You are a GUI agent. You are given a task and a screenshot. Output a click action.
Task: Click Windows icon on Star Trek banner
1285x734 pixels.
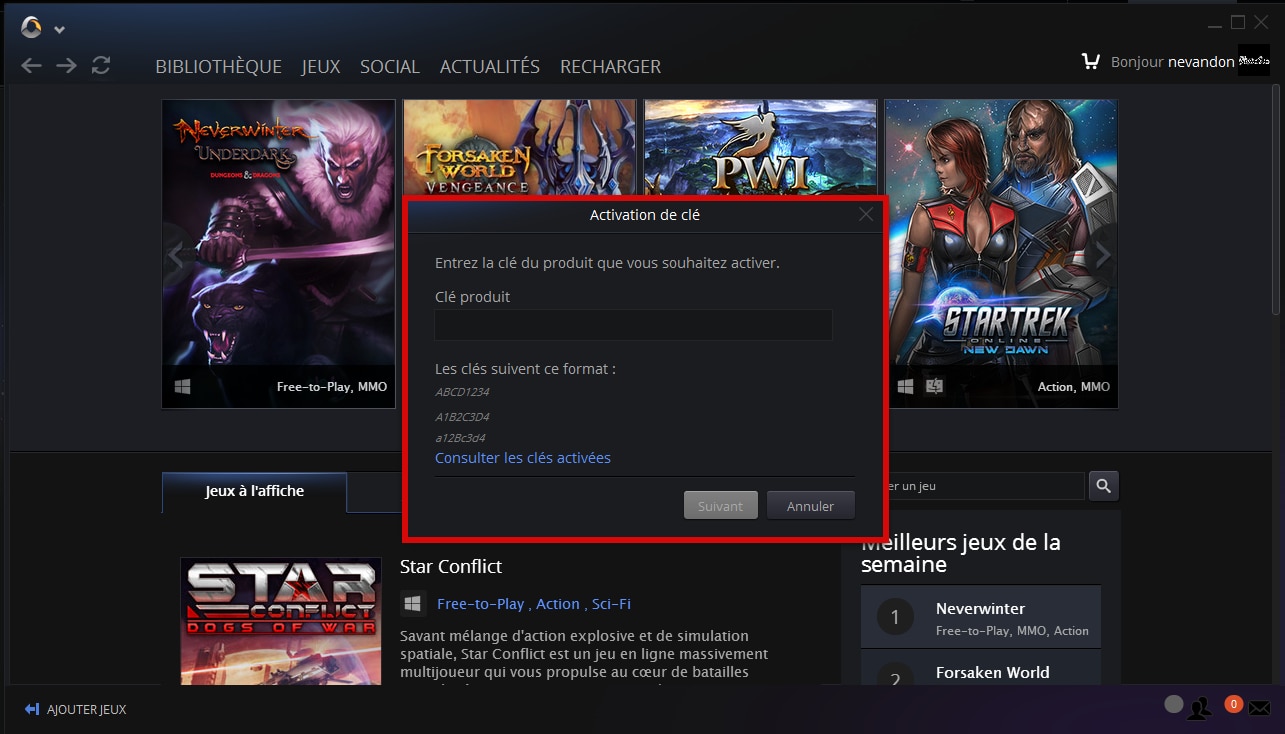[905, 386]
